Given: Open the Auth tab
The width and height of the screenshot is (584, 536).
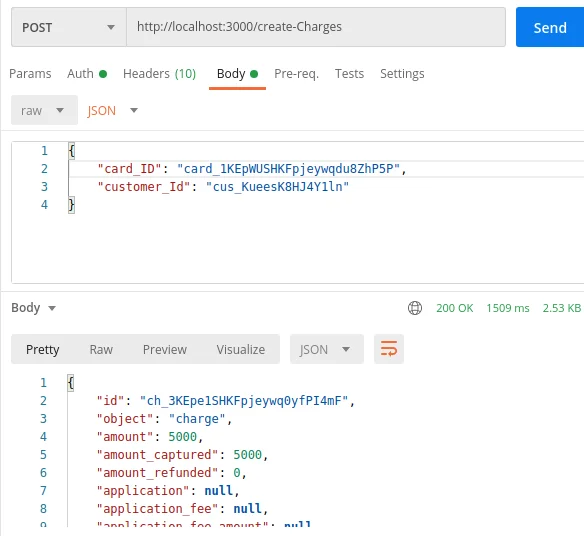Looking at the screenshot, I should point(87,74).
